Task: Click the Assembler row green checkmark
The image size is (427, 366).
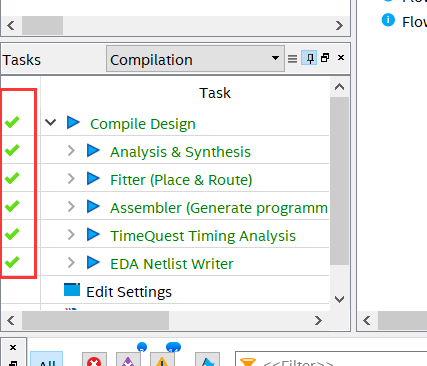Action: click(12, 206)
